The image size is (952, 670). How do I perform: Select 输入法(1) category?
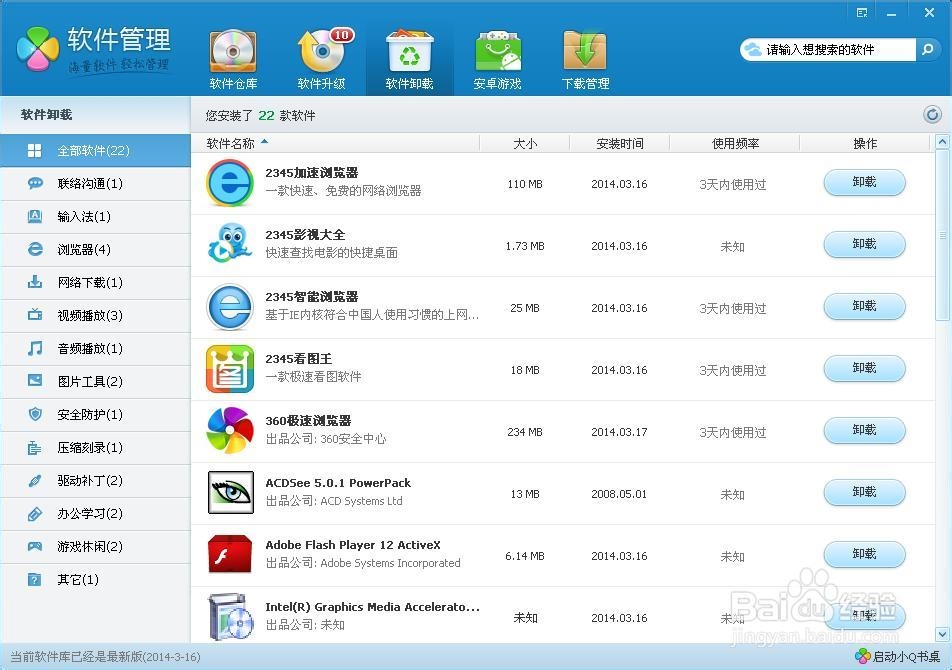(x=95, y=217)
